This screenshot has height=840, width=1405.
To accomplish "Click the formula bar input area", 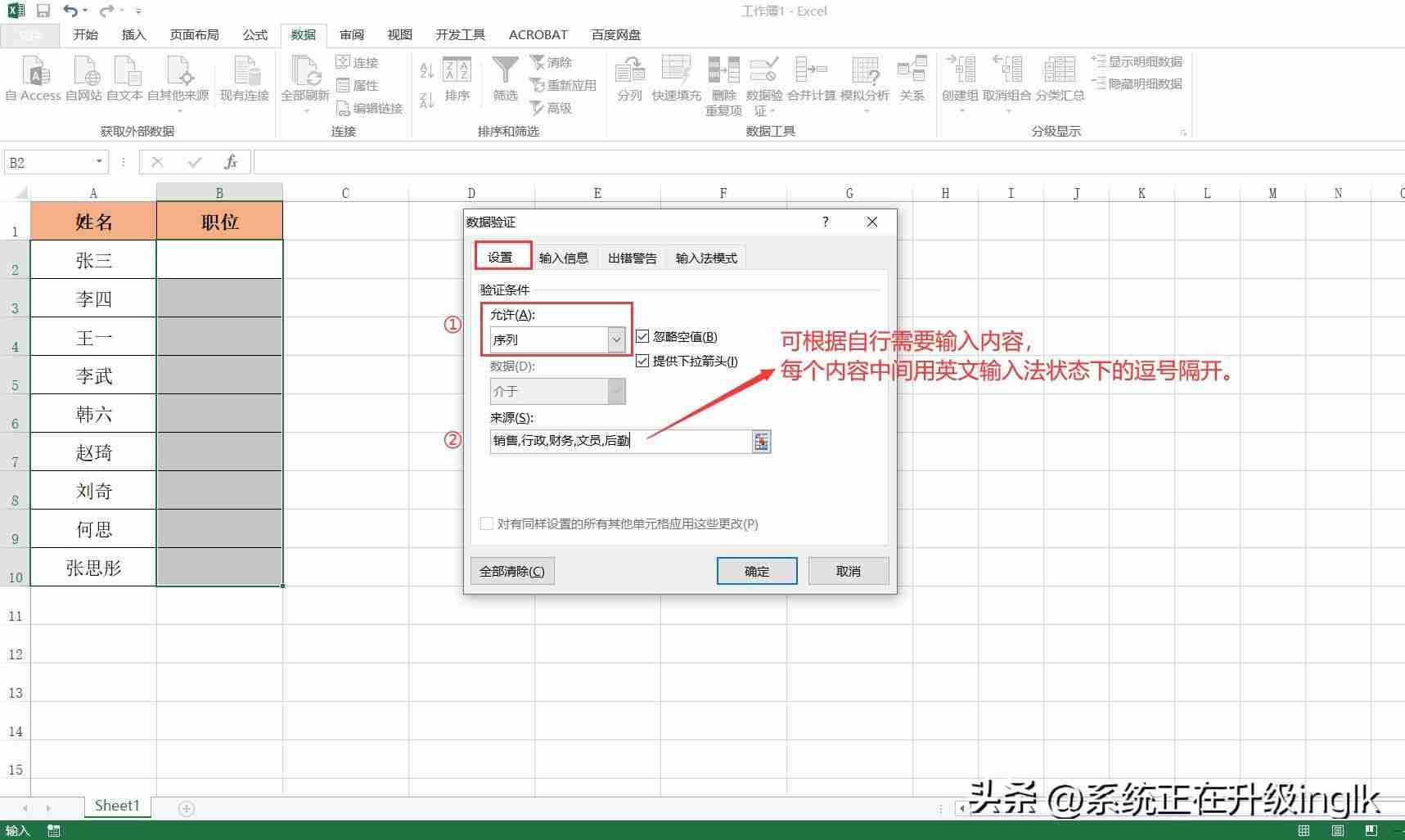I will [829, 162].
